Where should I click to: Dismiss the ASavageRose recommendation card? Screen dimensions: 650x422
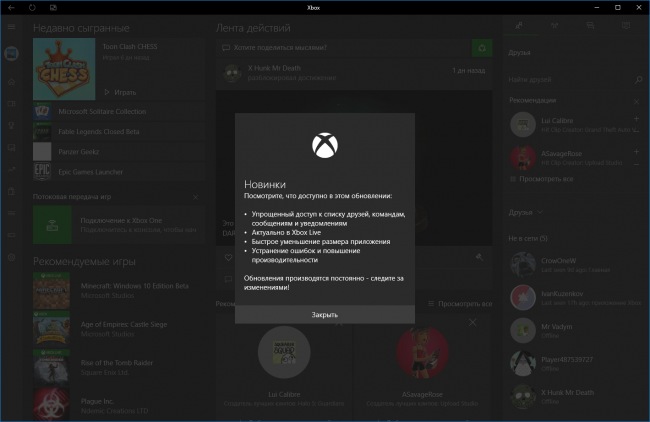pyautogui.click(x=473, y=322)
